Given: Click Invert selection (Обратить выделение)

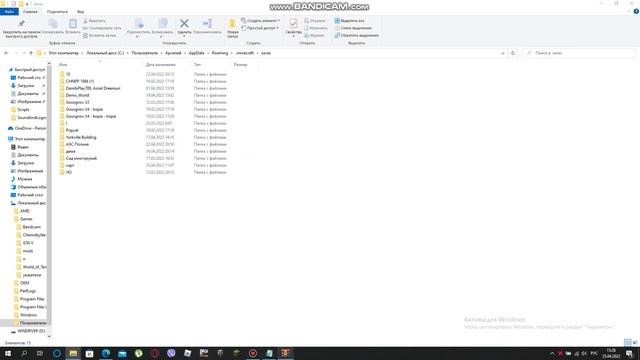Looking at the screenshot, I should 357,36.
